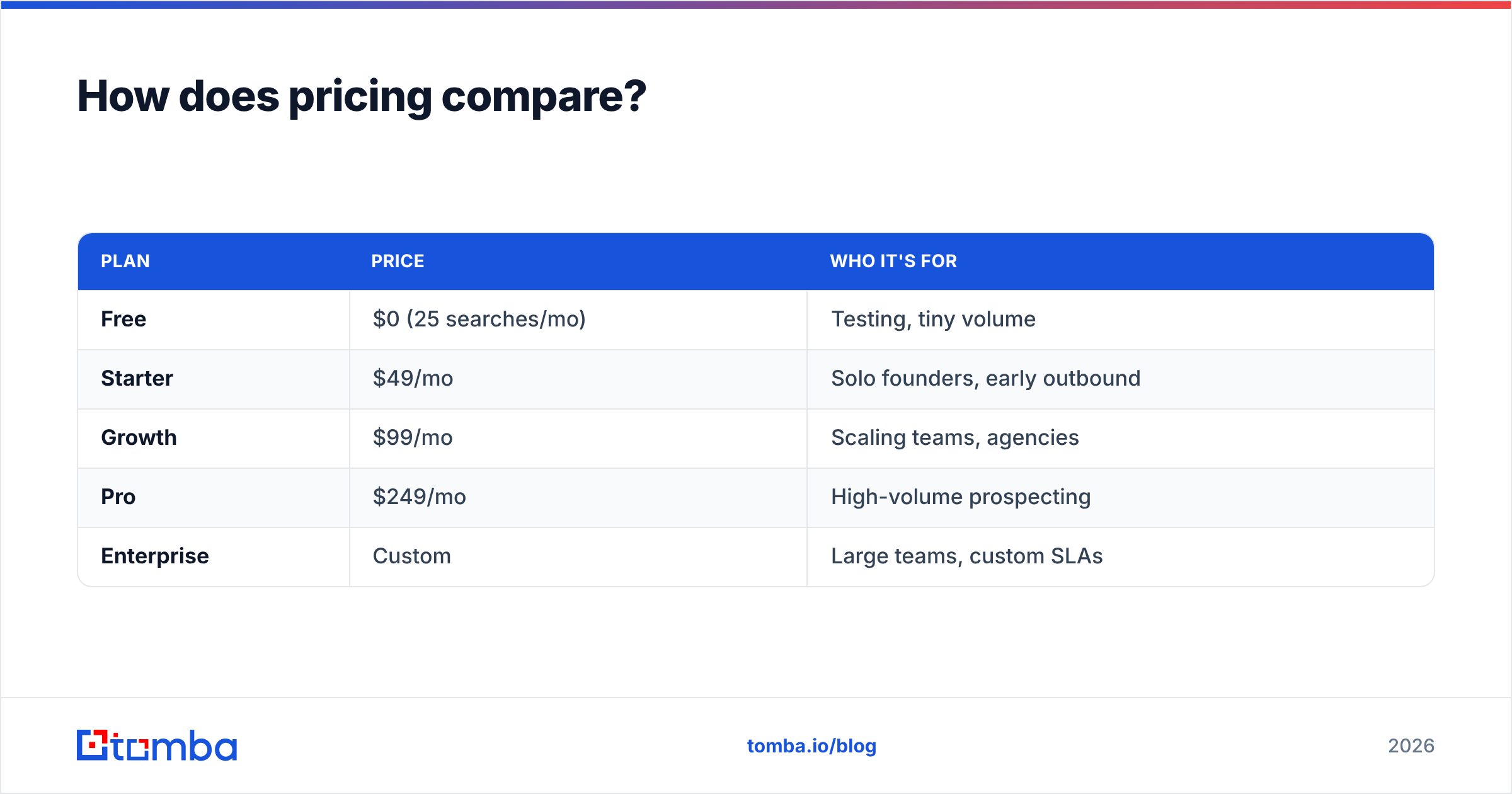Click the Enterprise plan name cell

click(x=214, y=557)
